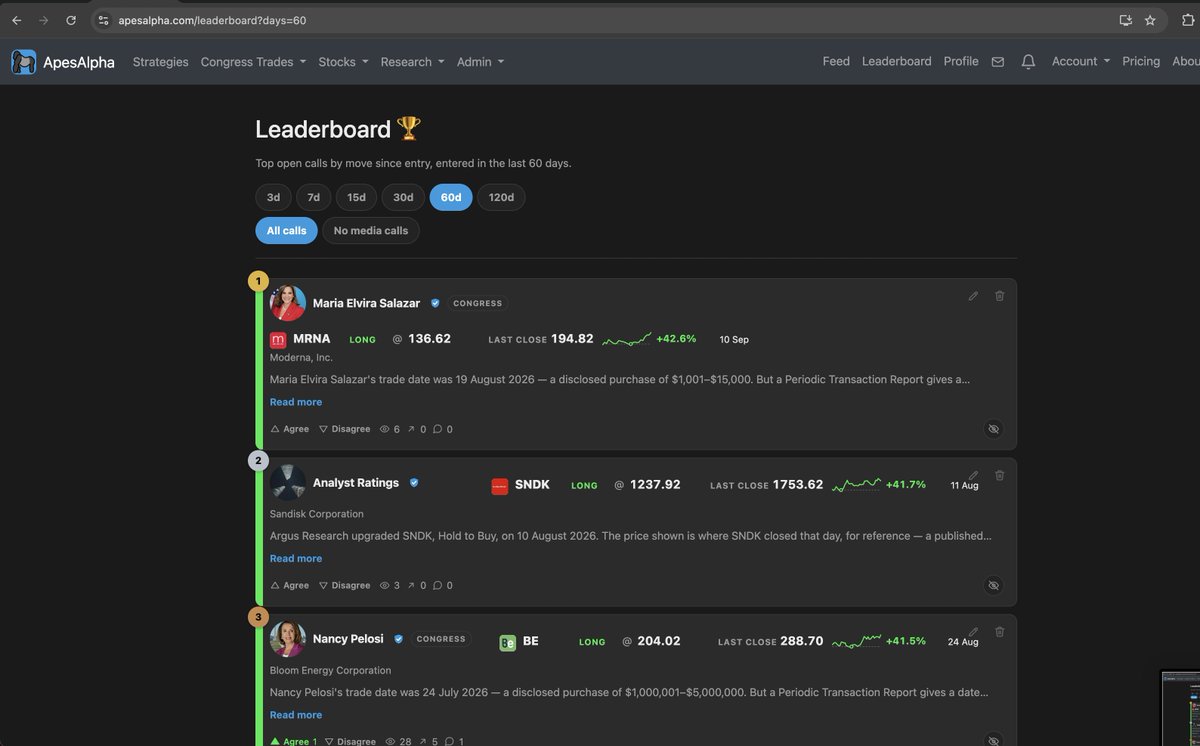Disagree with the MRNA call
Viewport: 1200px width, 746px height.
click(x=344, y=429)
